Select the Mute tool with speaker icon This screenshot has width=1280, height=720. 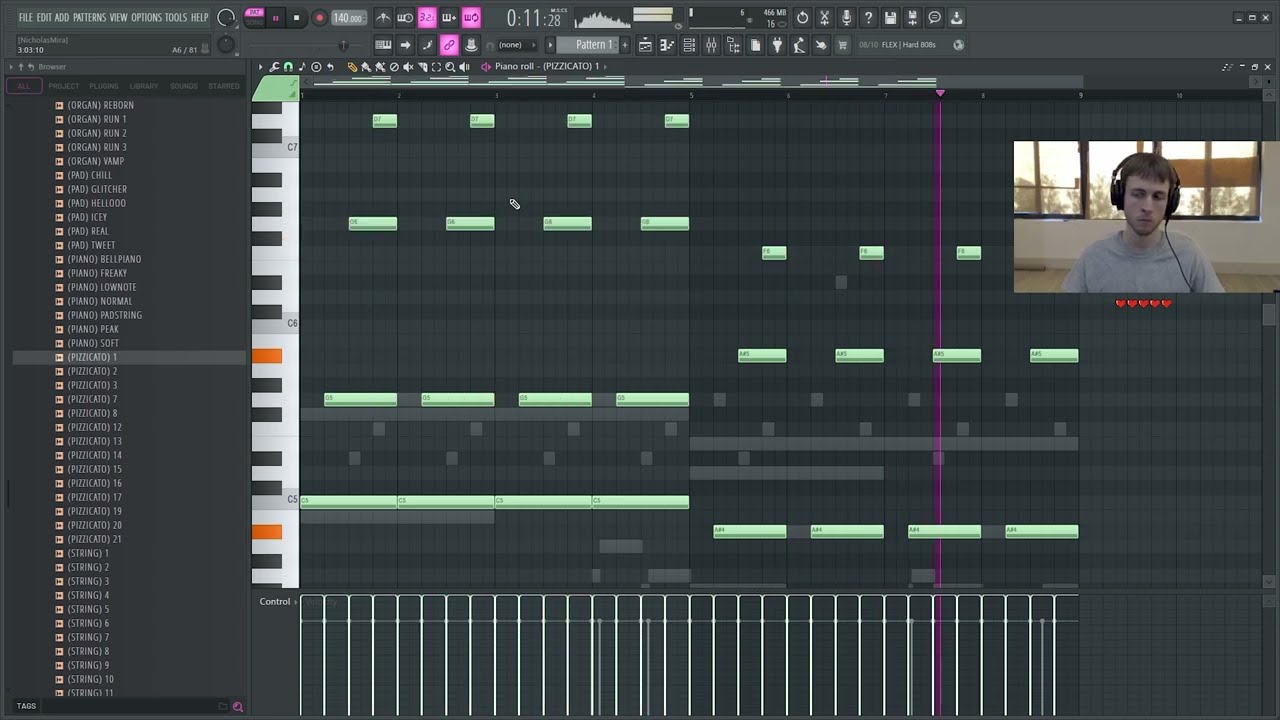pos(408,66)
